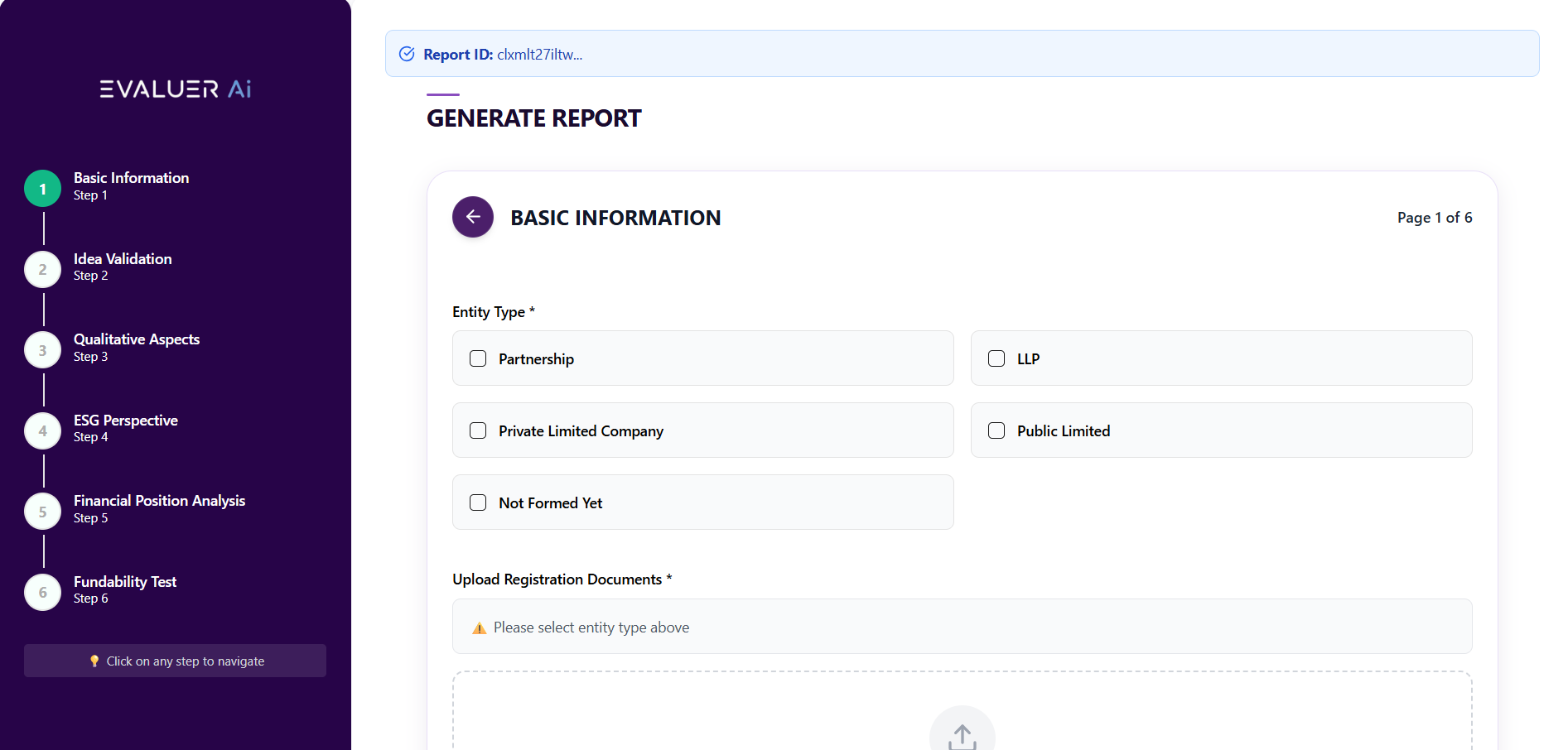Click the step 1 circle icon
This screenshot has height=750, width=1568.
click(x=43, y=189)
